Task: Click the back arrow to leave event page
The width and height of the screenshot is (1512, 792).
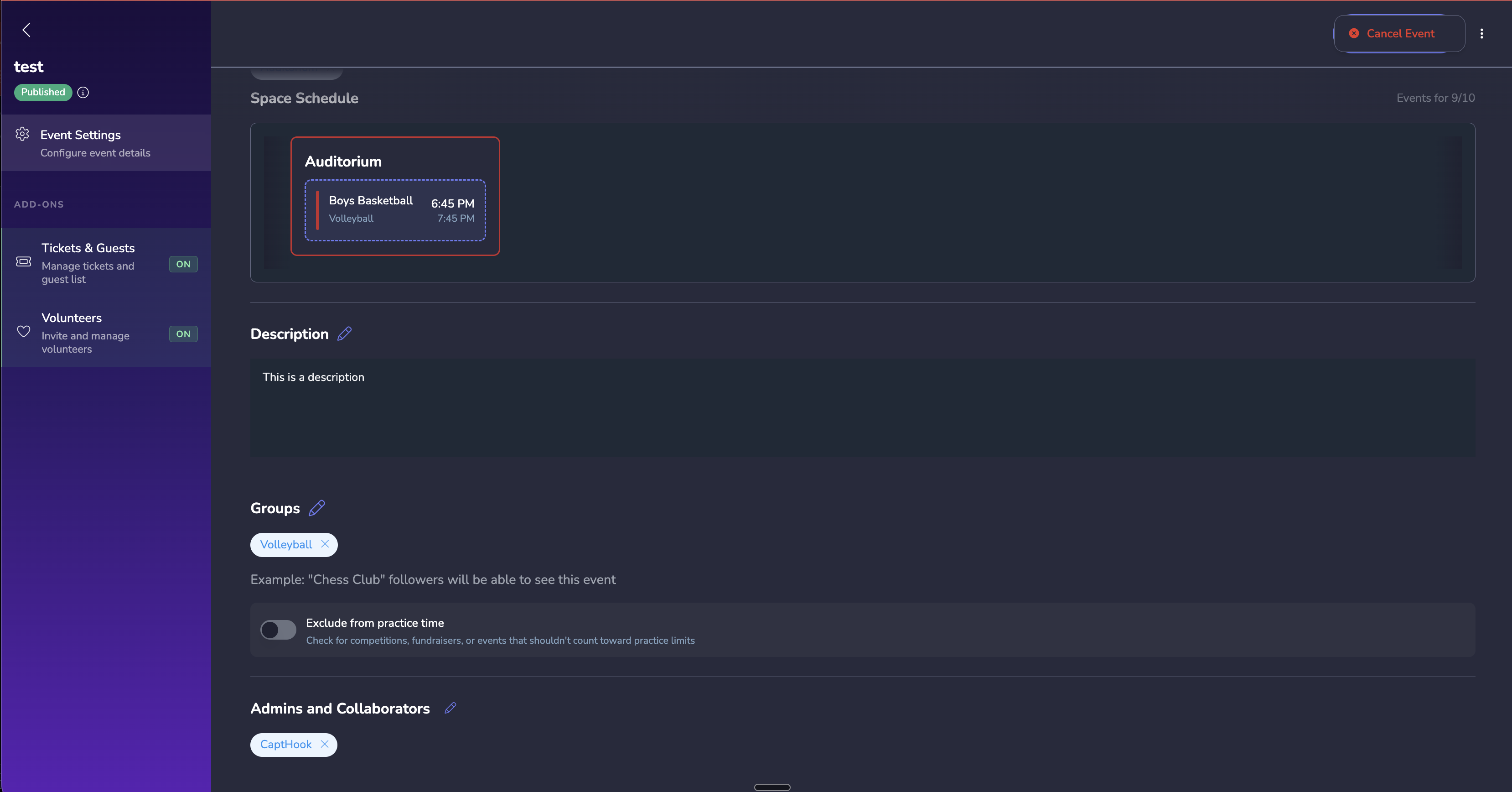Action: 26,29
